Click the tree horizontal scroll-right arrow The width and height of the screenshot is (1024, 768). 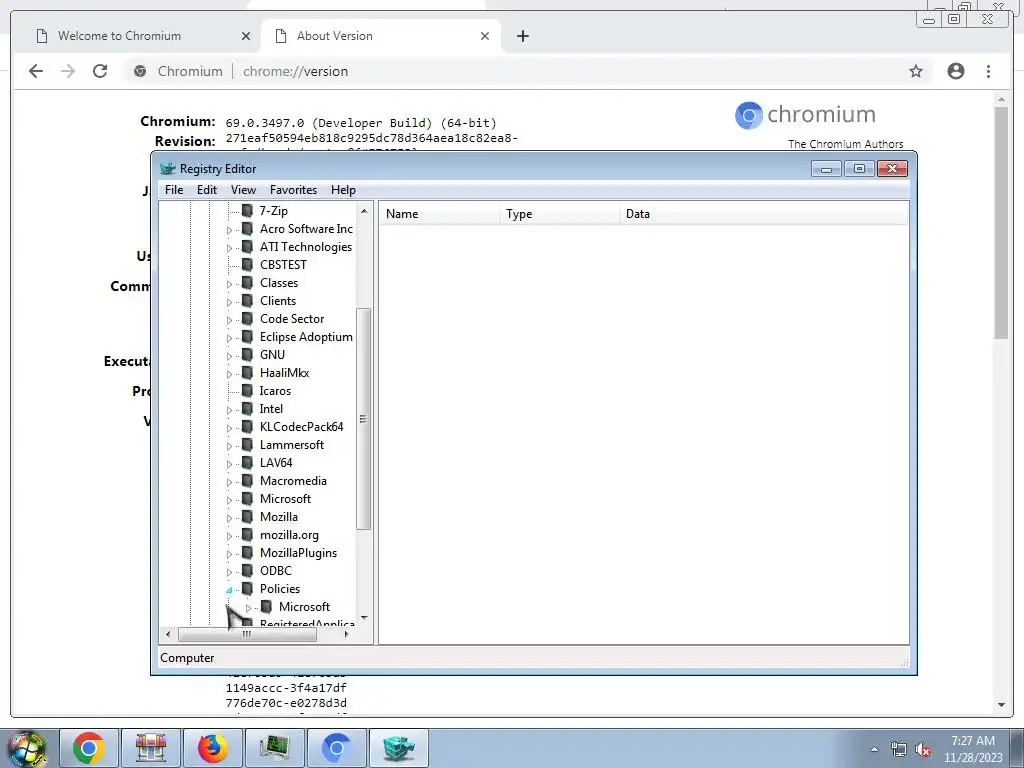click(x=345, y=633)
